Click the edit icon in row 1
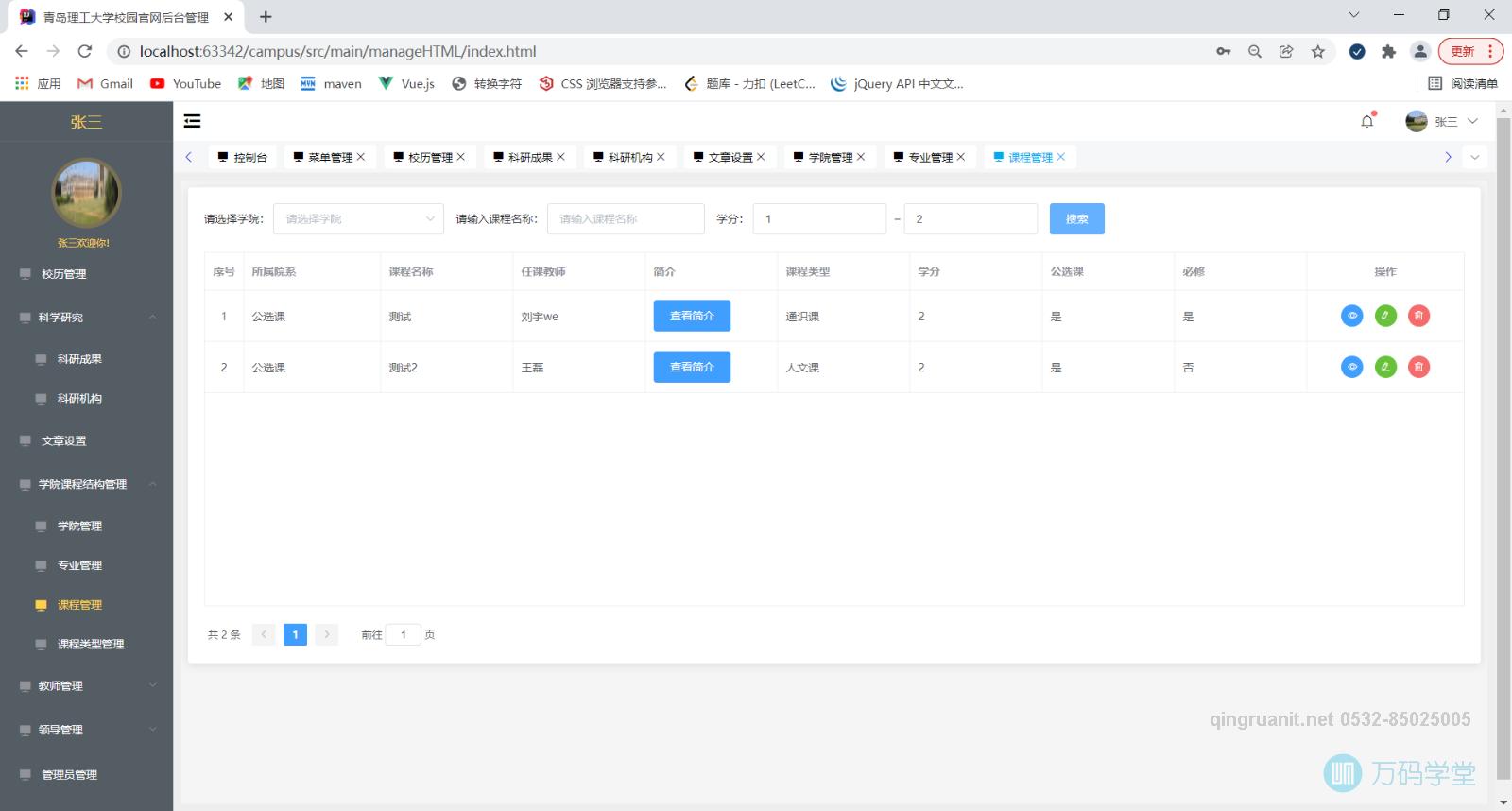 tap(1385, 316)
